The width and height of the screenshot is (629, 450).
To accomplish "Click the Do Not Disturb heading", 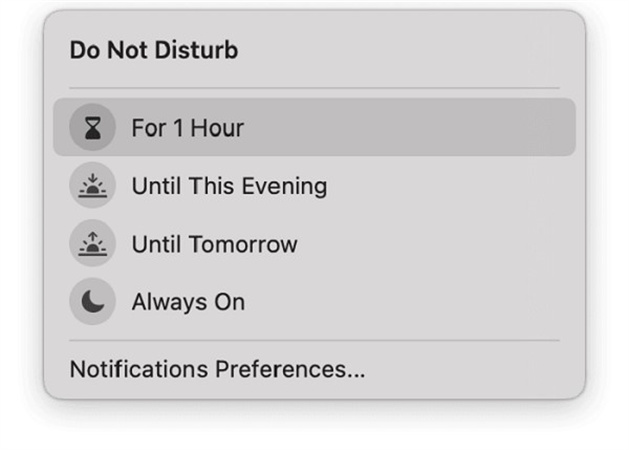I will point(154,50).
